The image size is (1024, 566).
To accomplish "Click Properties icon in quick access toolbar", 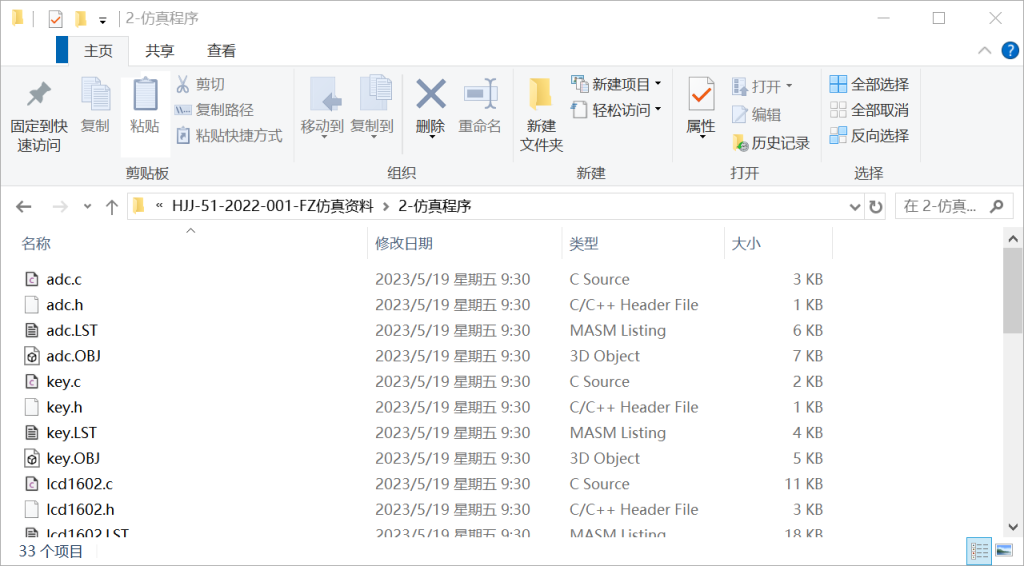I will tap(56, 19).
